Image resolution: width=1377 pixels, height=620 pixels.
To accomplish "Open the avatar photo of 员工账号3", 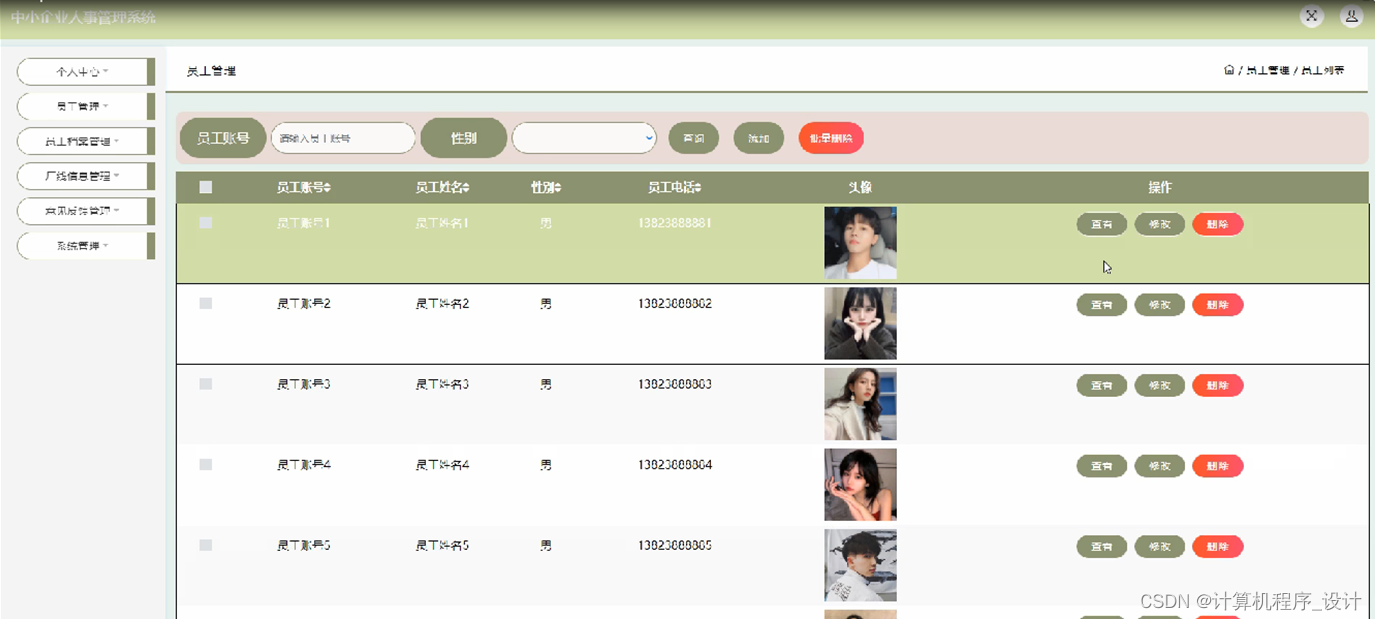I will [860, 404].
